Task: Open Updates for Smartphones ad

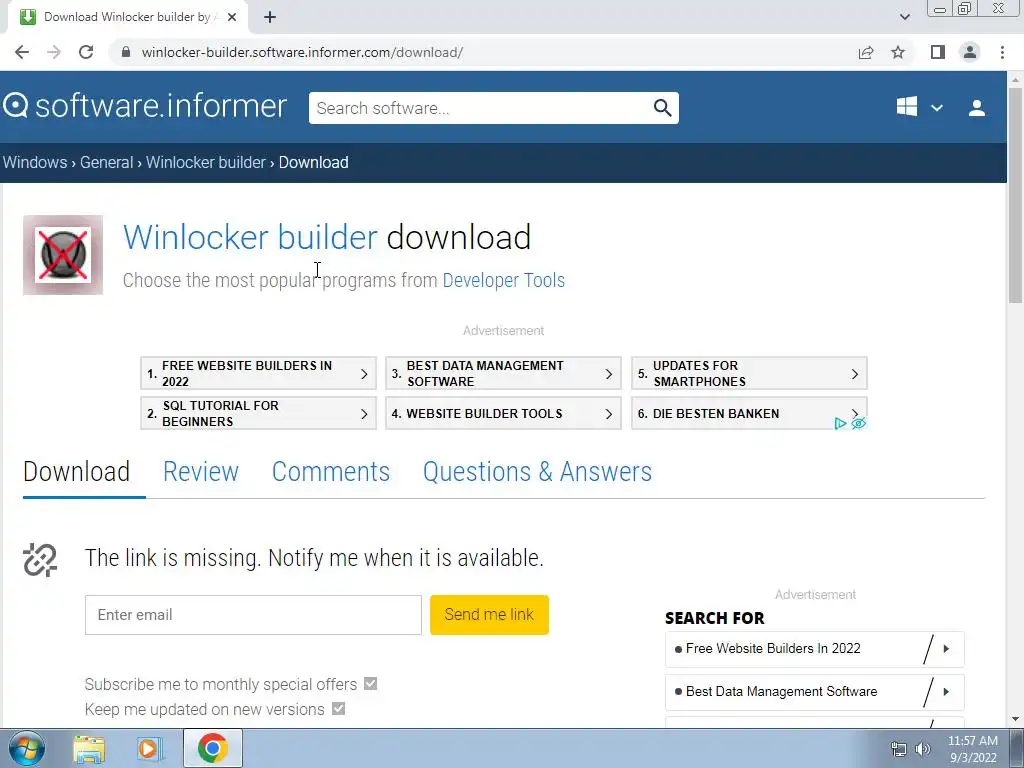Action: coord(749,374)
